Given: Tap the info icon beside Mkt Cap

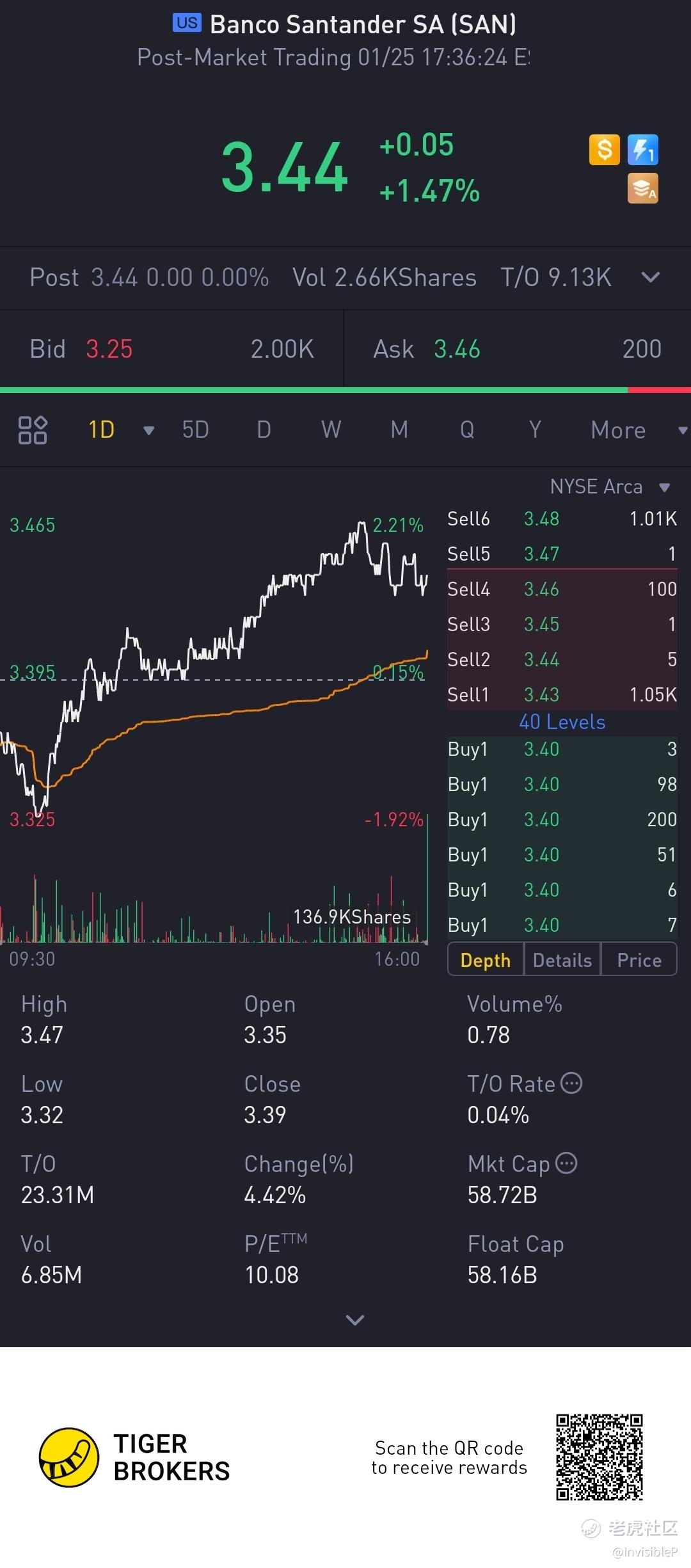Looking at the screenshot, I should [x=566, y=1163].
